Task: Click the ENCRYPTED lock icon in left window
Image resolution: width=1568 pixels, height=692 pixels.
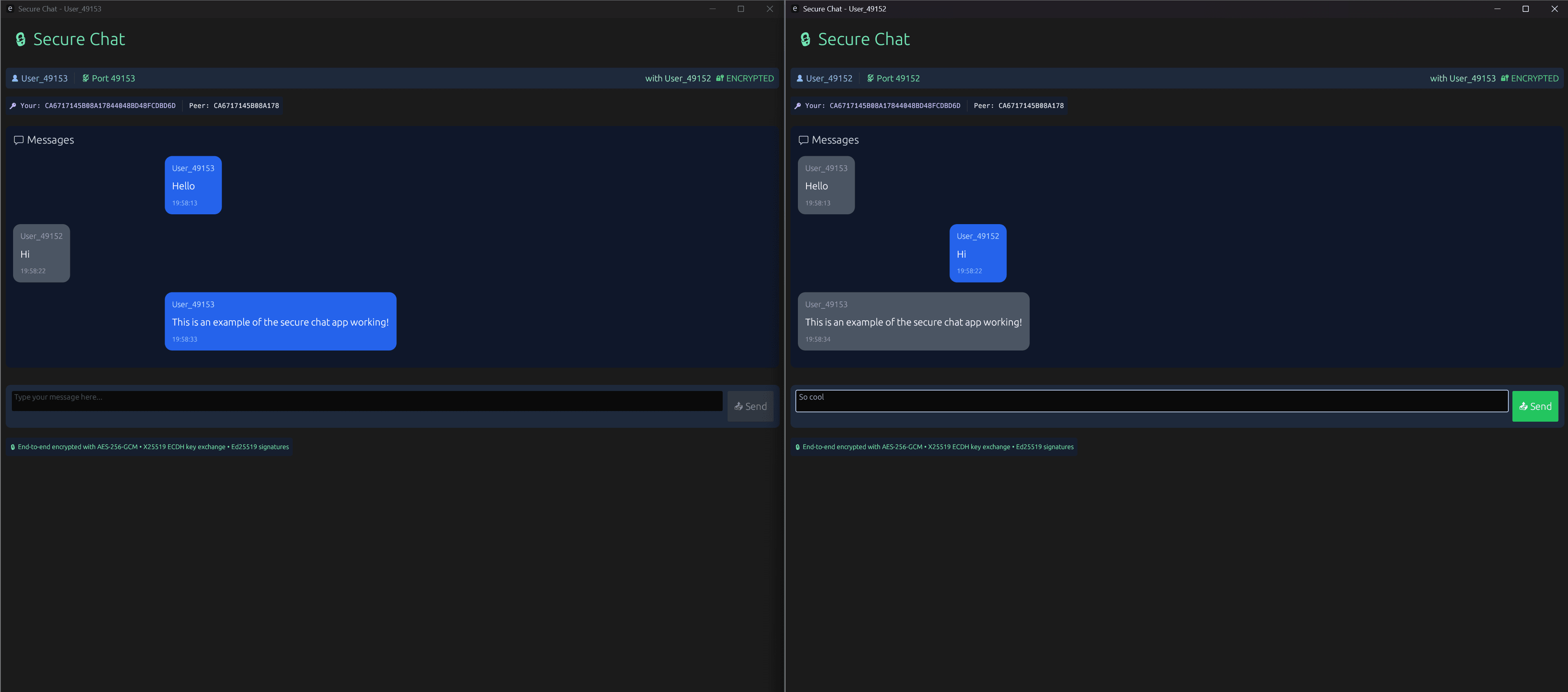Action: [x=719, y=78]
